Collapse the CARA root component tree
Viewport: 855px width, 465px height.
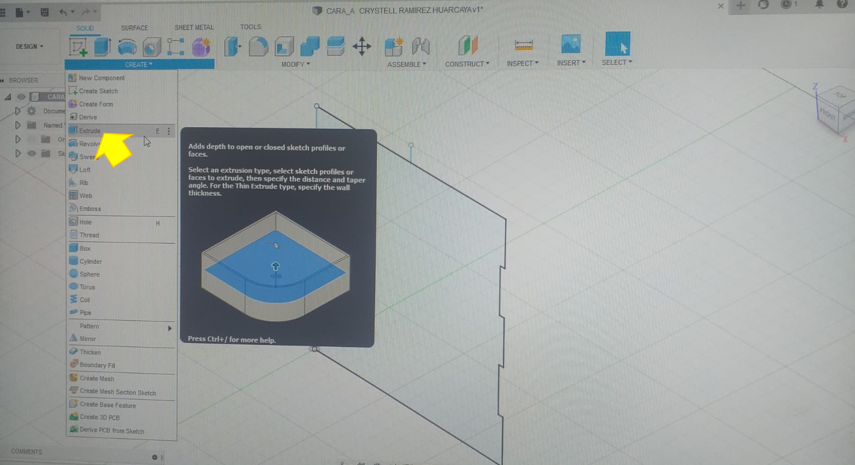tap(8, 97)
